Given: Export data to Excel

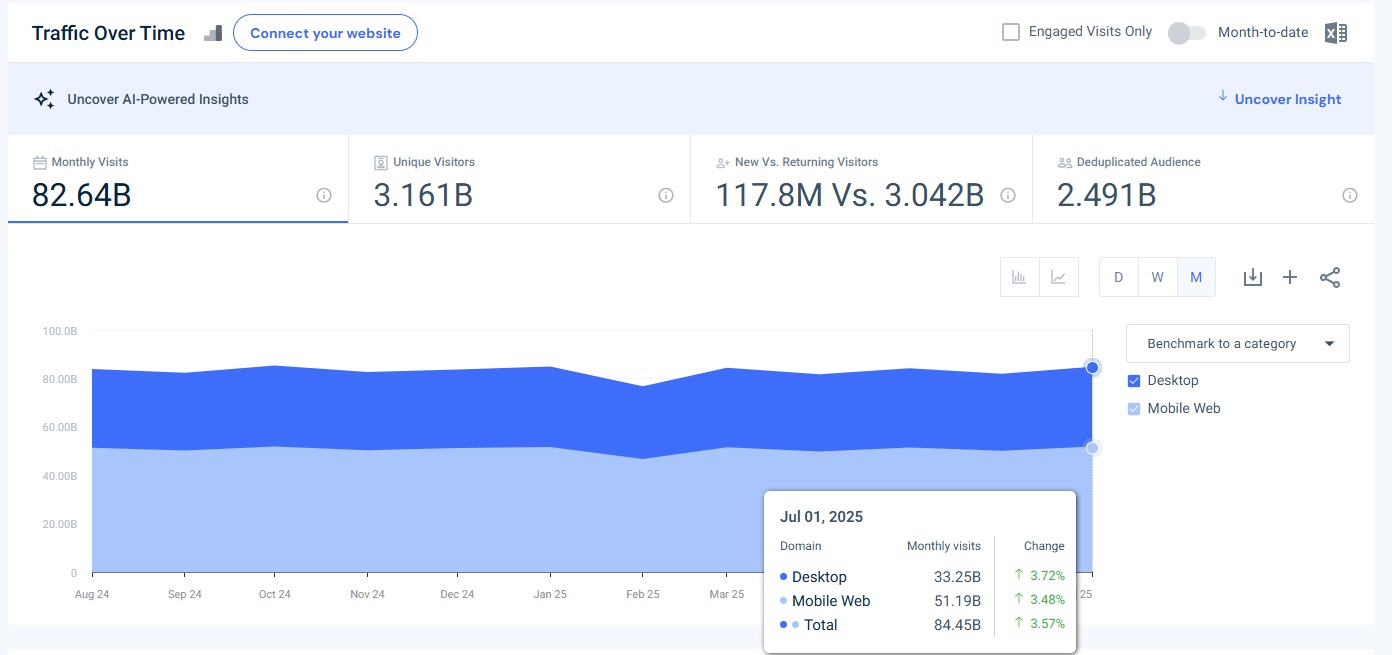Looking at the screenshot, I should point(1335,33).
